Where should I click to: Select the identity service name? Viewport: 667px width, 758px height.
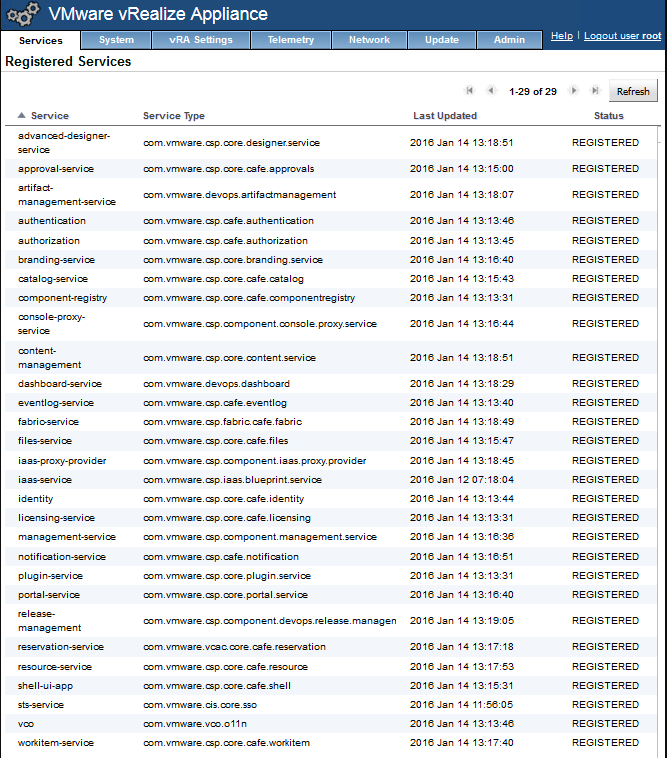pyautogui.click(x=35, y=499)
